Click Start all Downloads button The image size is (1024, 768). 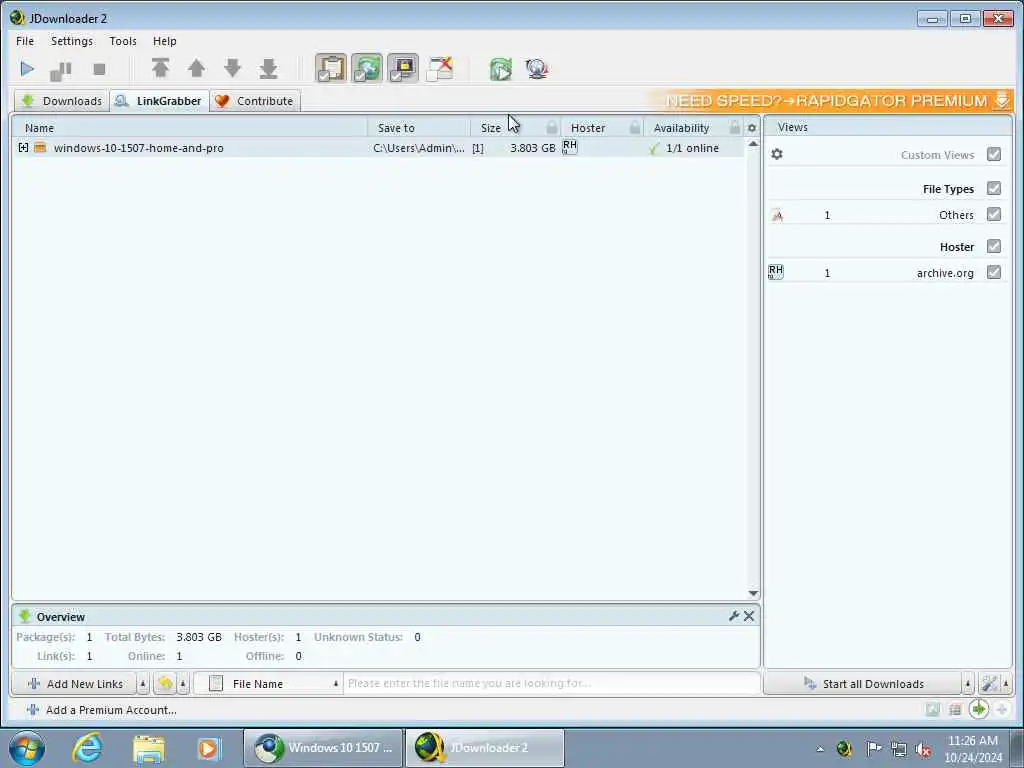[863, 684]
